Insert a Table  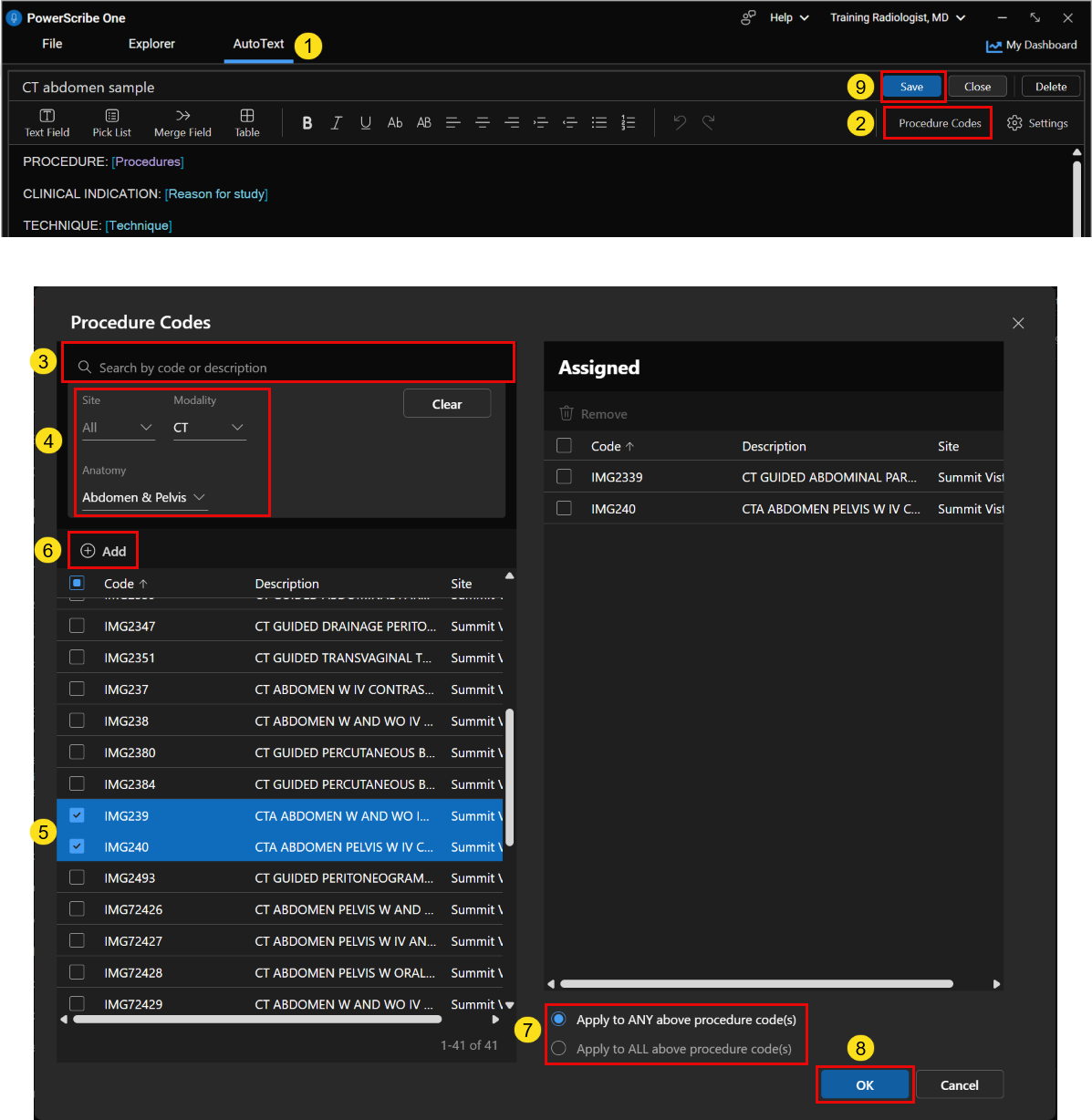point(247,123)
